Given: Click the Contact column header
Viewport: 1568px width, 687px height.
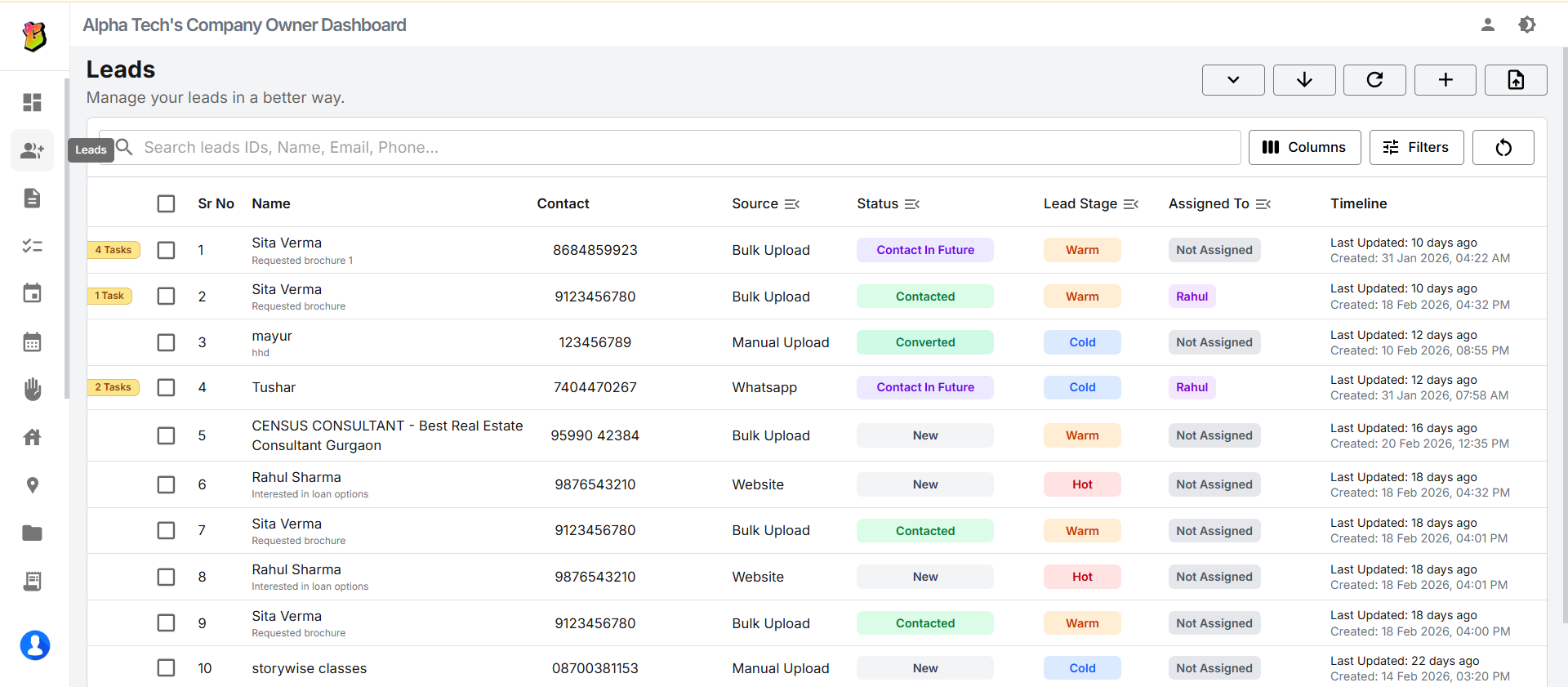Looking at the screenshot, I should pyautogui.click(x=563, y=203).
